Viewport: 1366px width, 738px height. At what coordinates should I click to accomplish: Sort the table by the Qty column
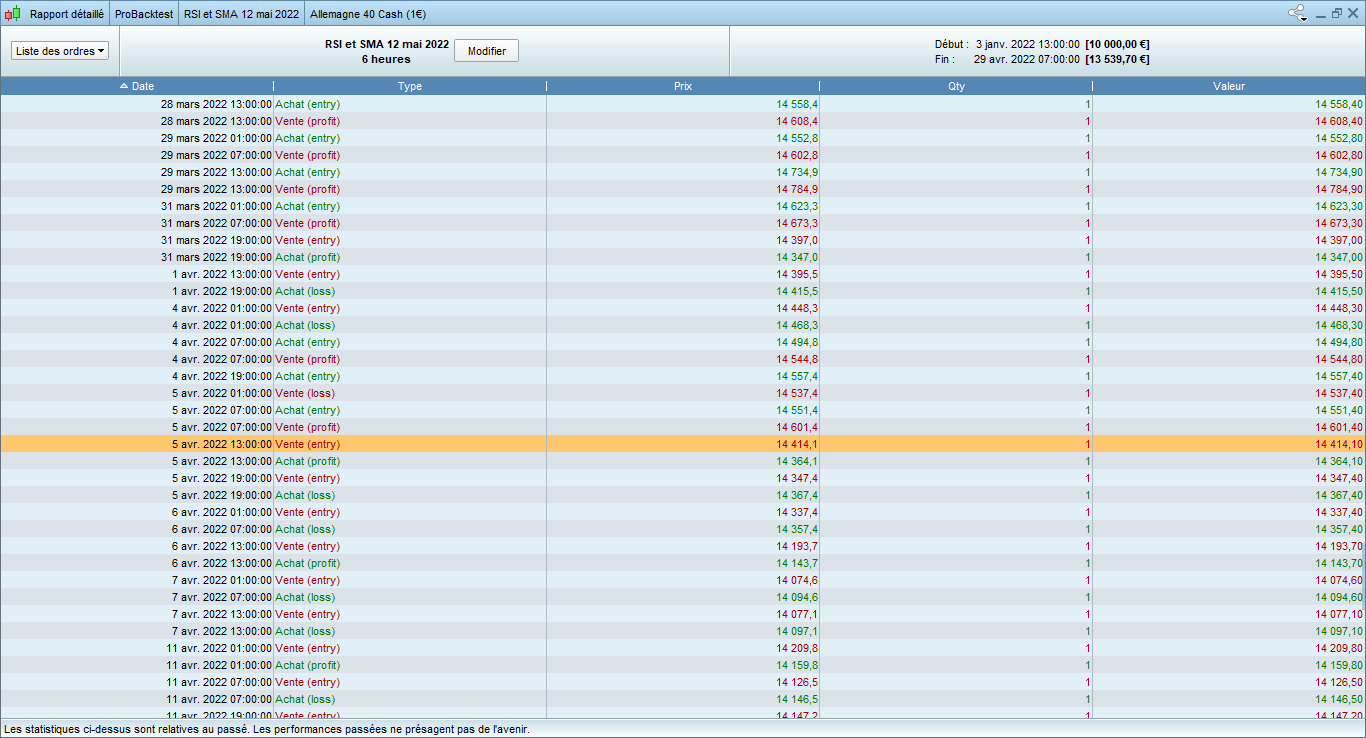coord(956,86)
